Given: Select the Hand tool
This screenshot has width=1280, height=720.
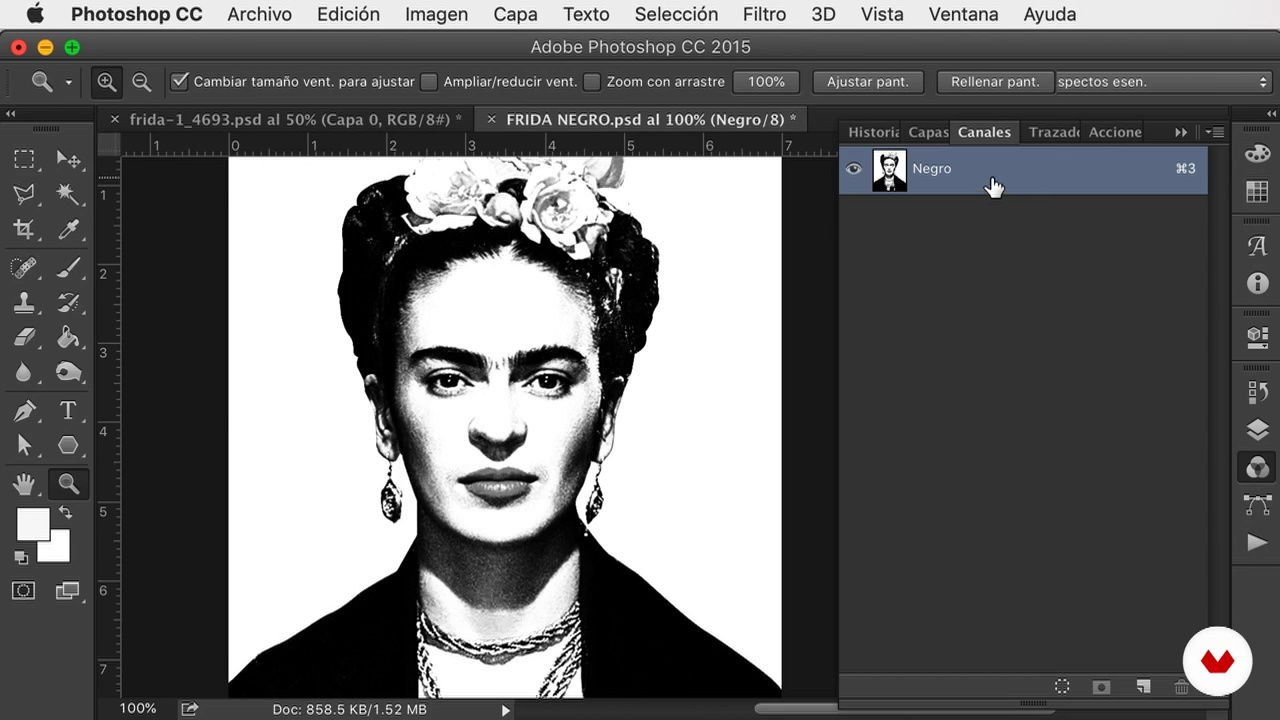Looking at the screenshot, I should [24, 484].
